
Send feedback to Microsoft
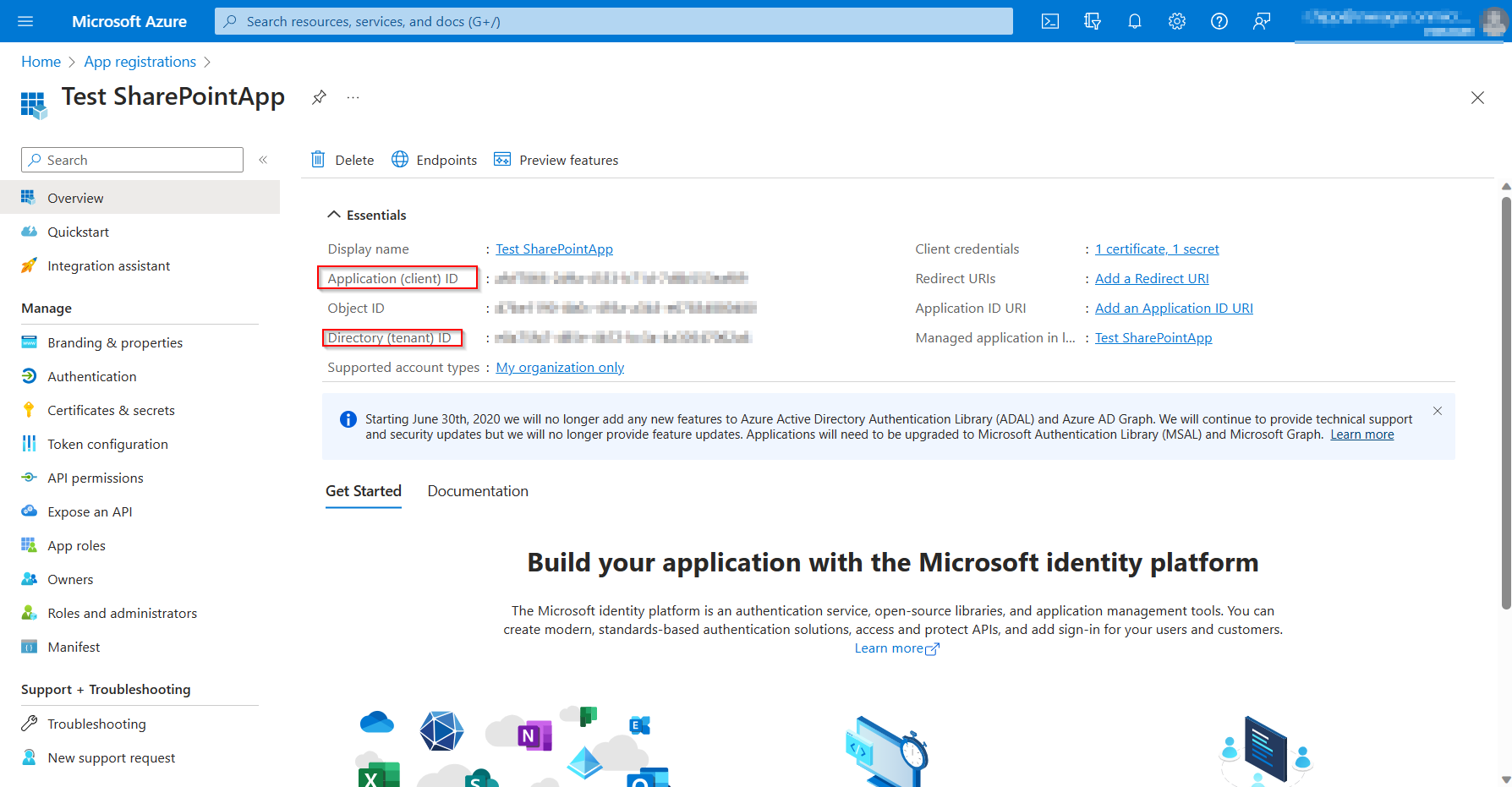[x=1261, y=21]
